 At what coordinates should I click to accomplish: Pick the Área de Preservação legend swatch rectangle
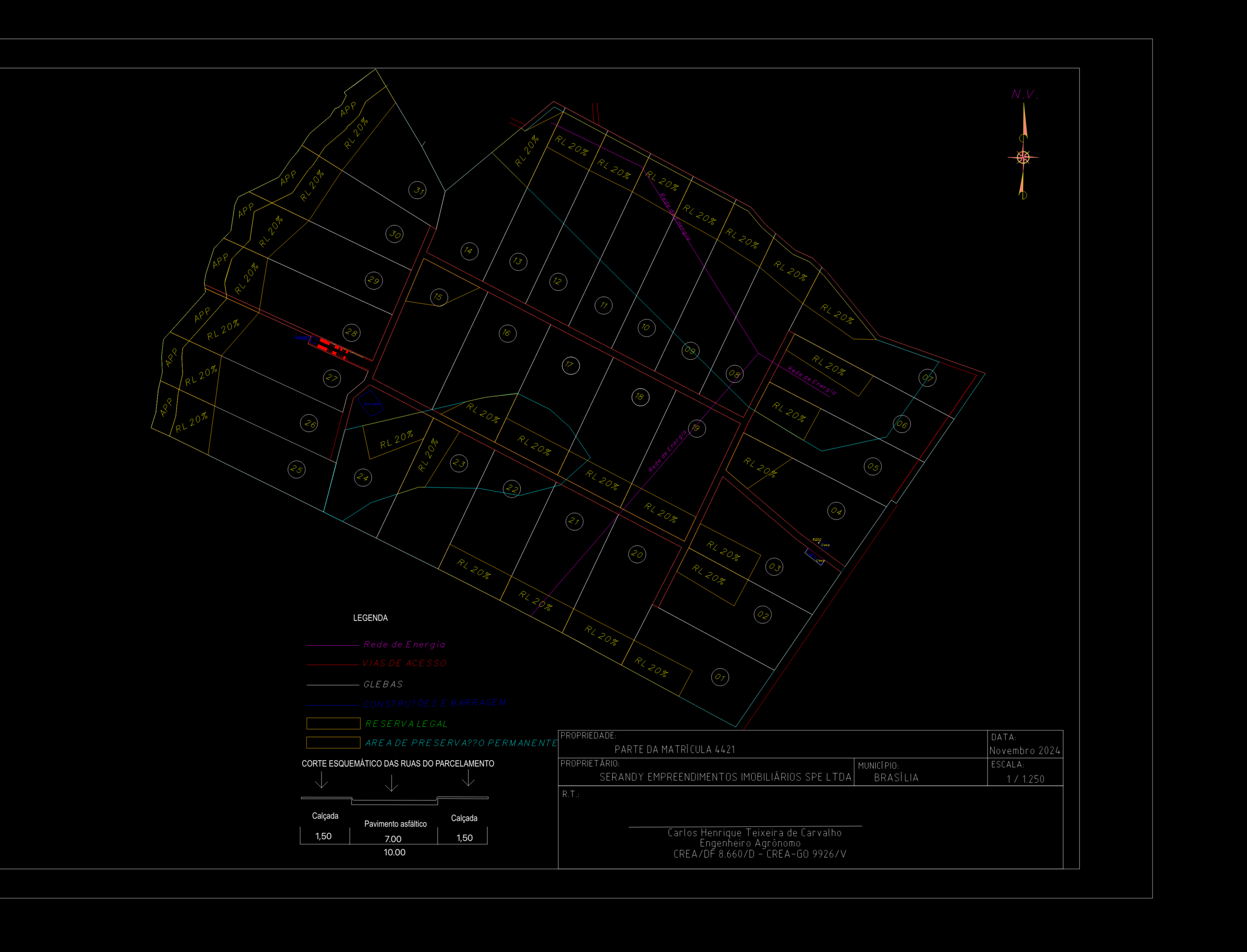pyautogui.click(x=333, y=742)
